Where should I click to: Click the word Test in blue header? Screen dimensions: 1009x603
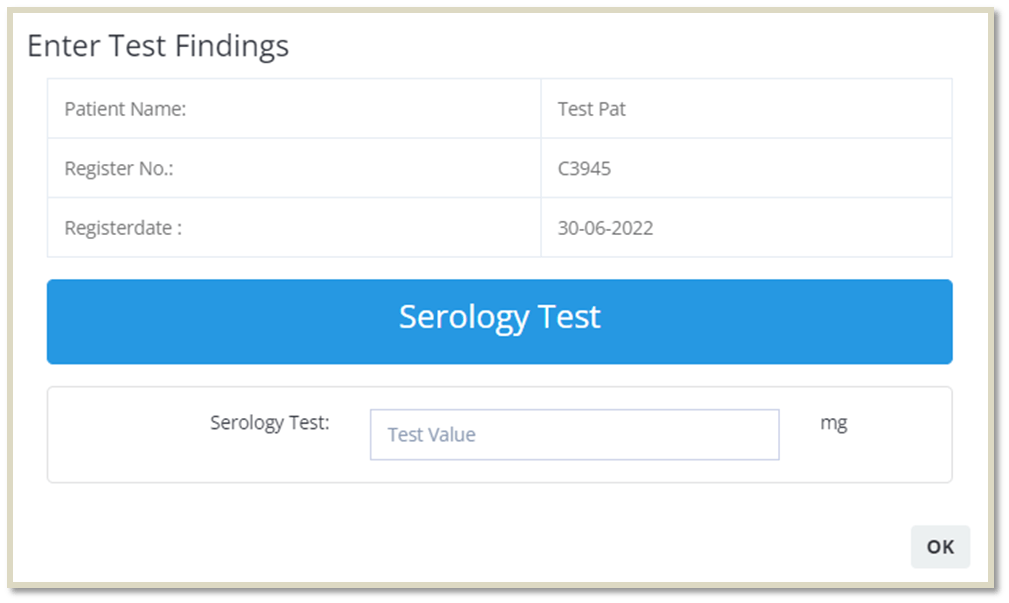pos(569,317)
